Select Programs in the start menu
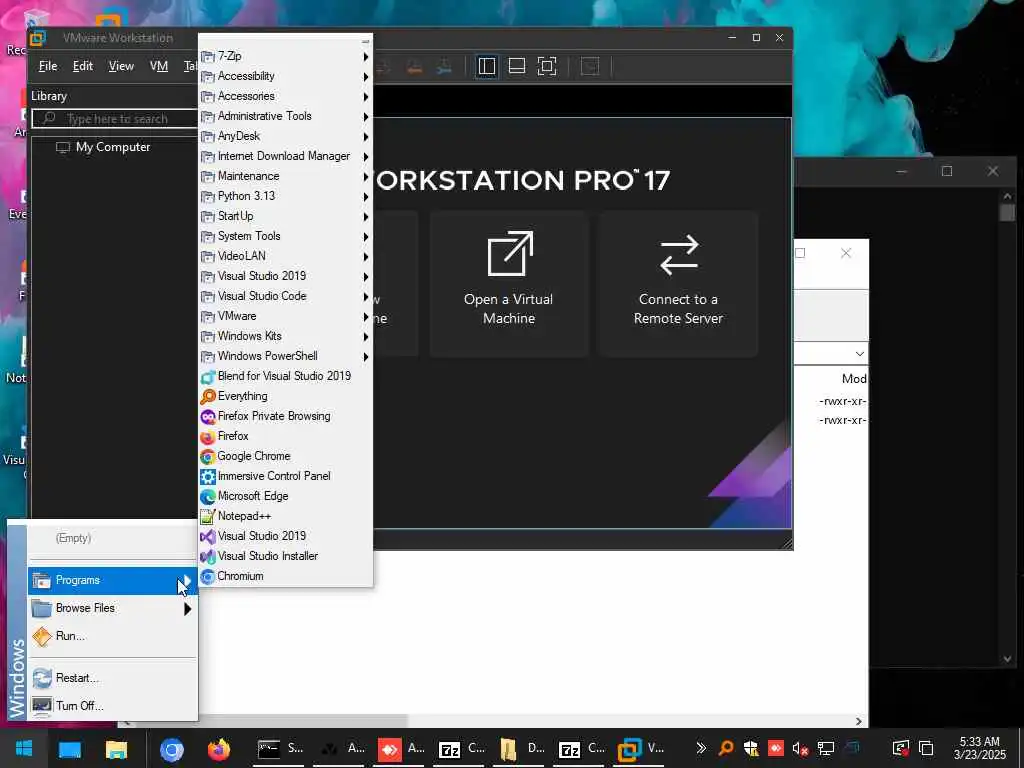 click(112, 581)
